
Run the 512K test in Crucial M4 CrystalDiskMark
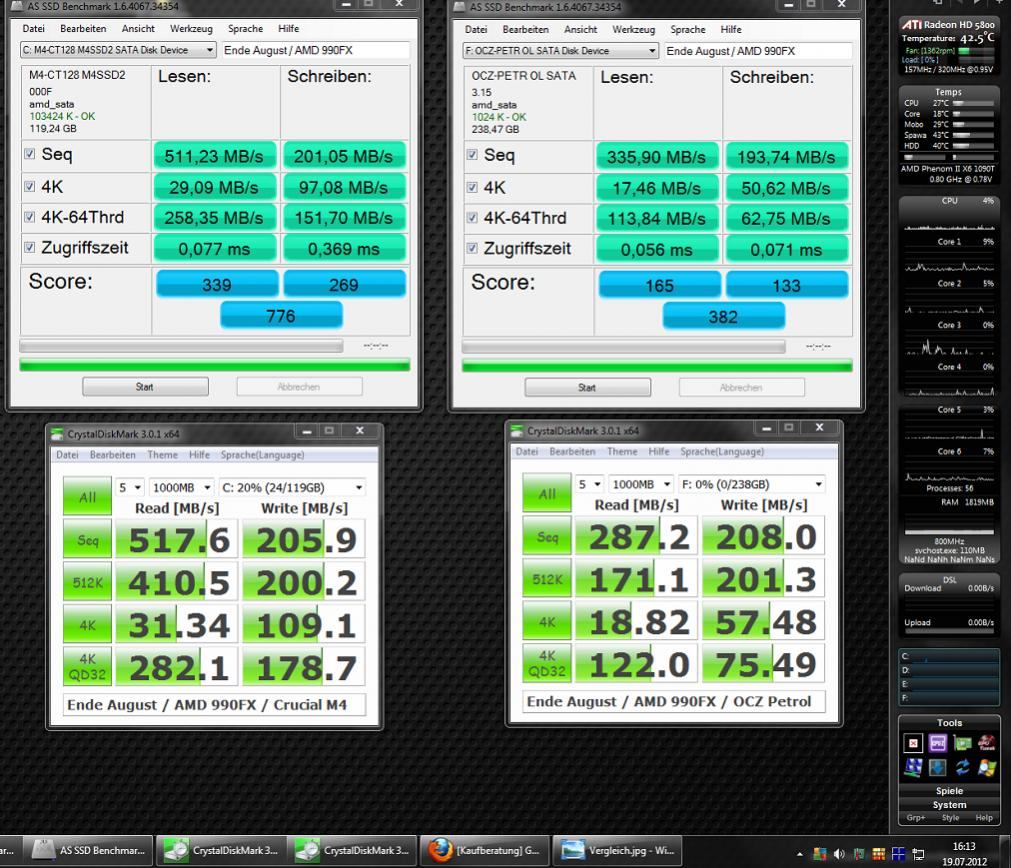tap(88, 582)
